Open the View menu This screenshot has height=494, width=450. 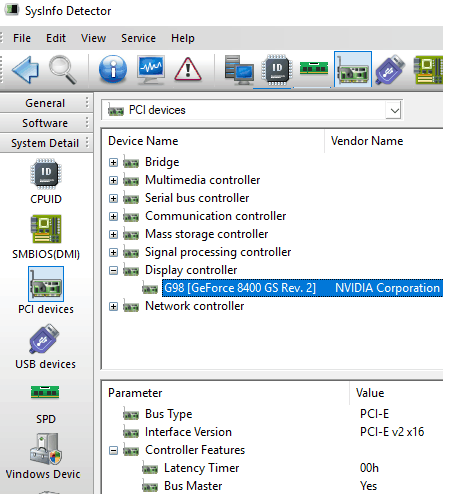click(93, 38)
